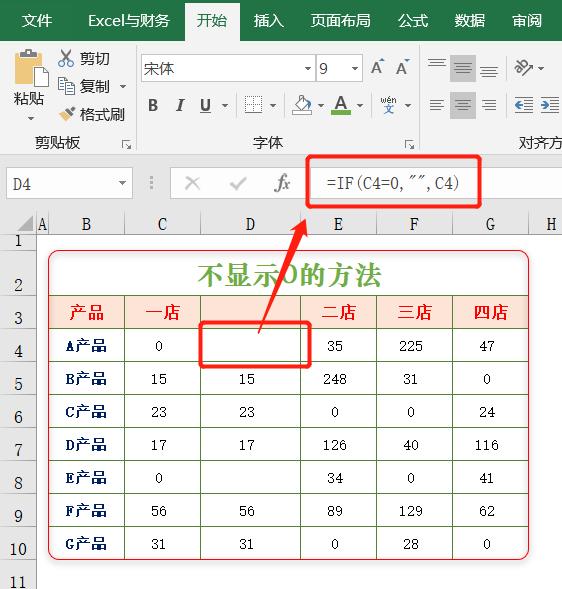Image resolution: width=562 pixels, height=589 pixels.
Task: Confirm formula entry with checkmark
Action: tap(238, 183)
